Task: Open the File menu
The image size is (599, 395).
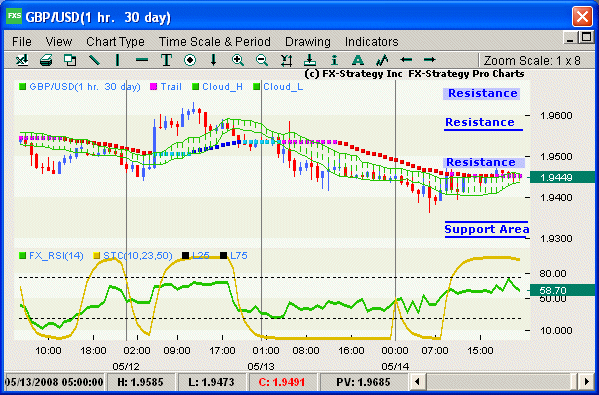Action: 22,41
